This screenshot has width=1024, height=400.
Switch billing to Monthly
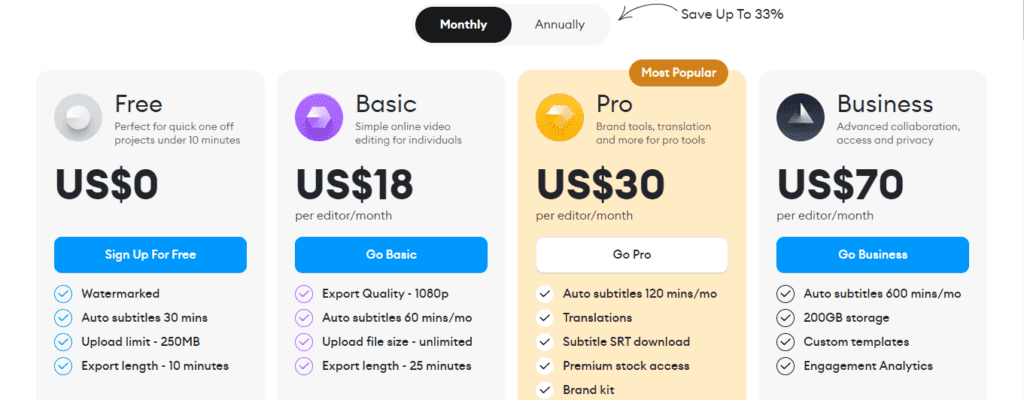tap(463, 25)
